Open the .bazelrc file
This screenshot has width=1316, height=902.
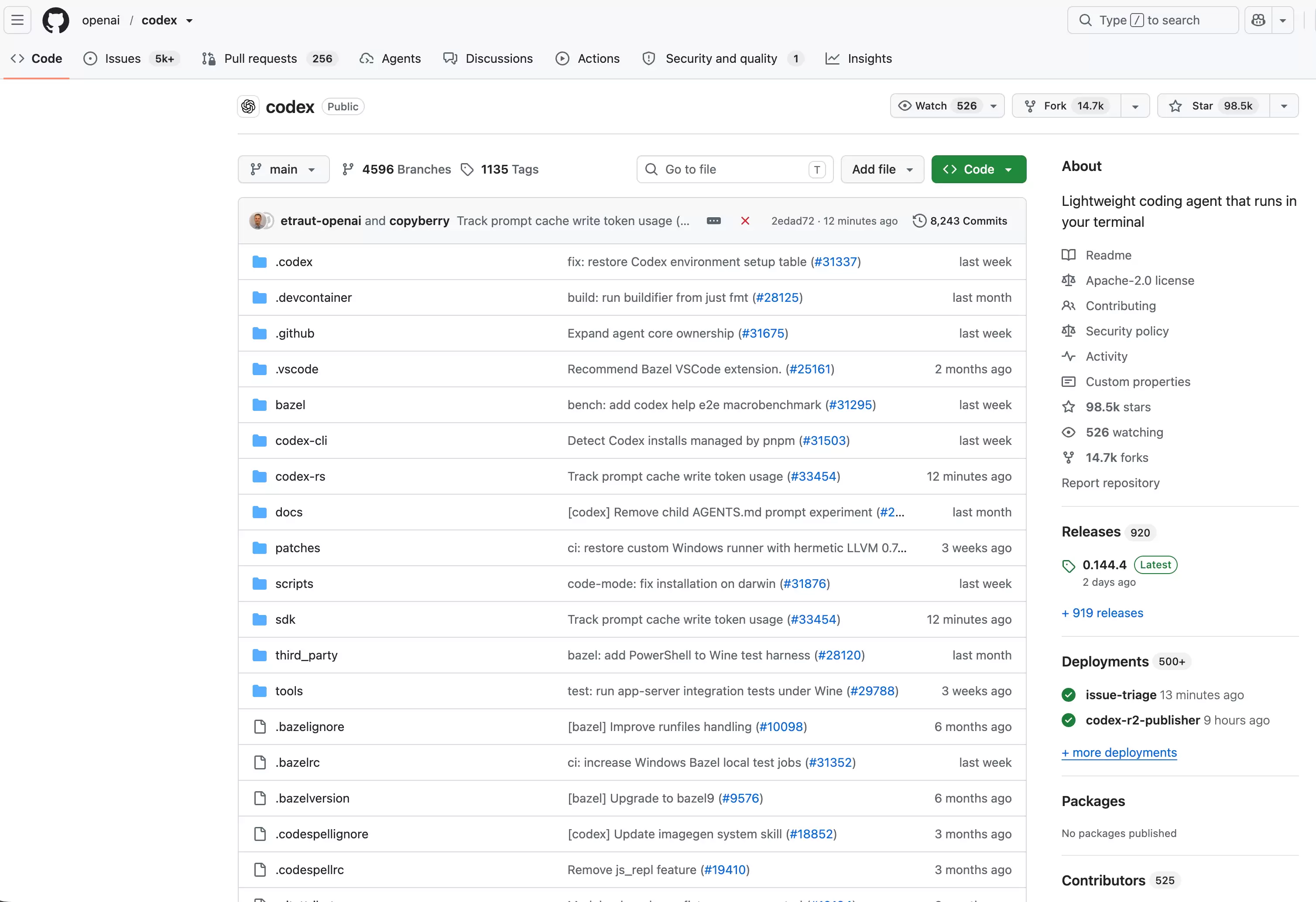point(297,762)
